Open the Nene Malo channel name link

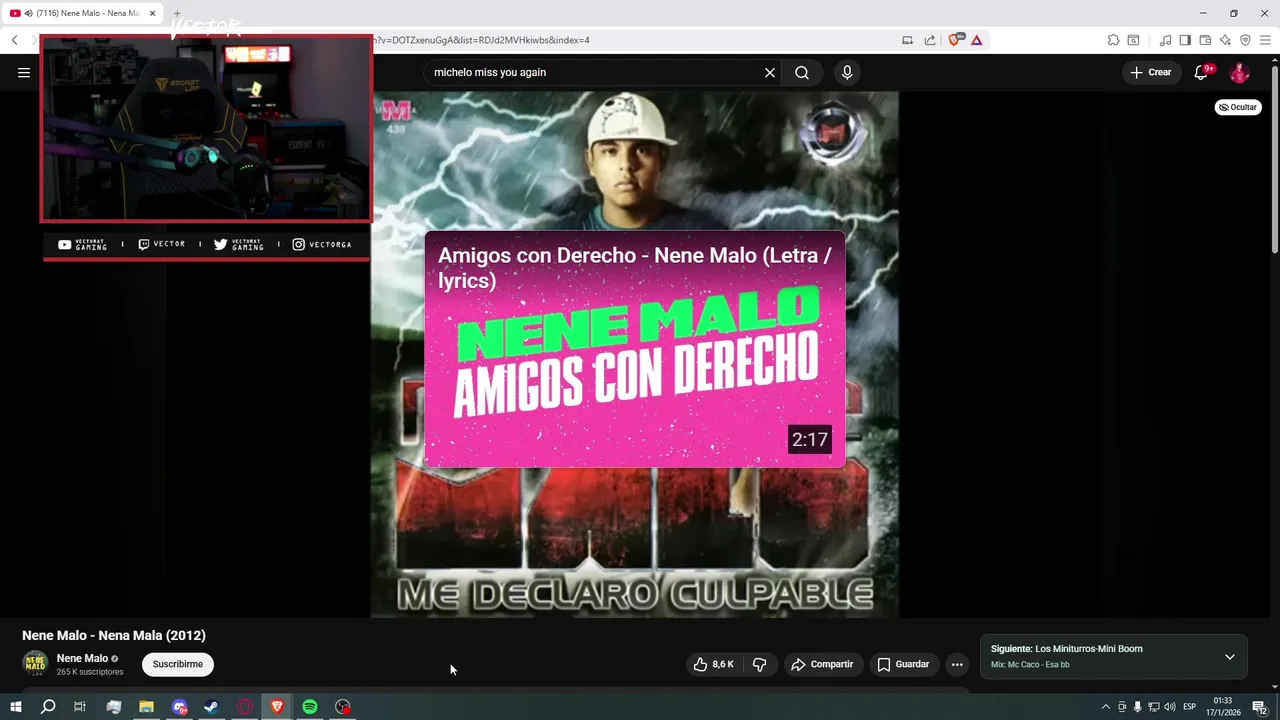82,658
